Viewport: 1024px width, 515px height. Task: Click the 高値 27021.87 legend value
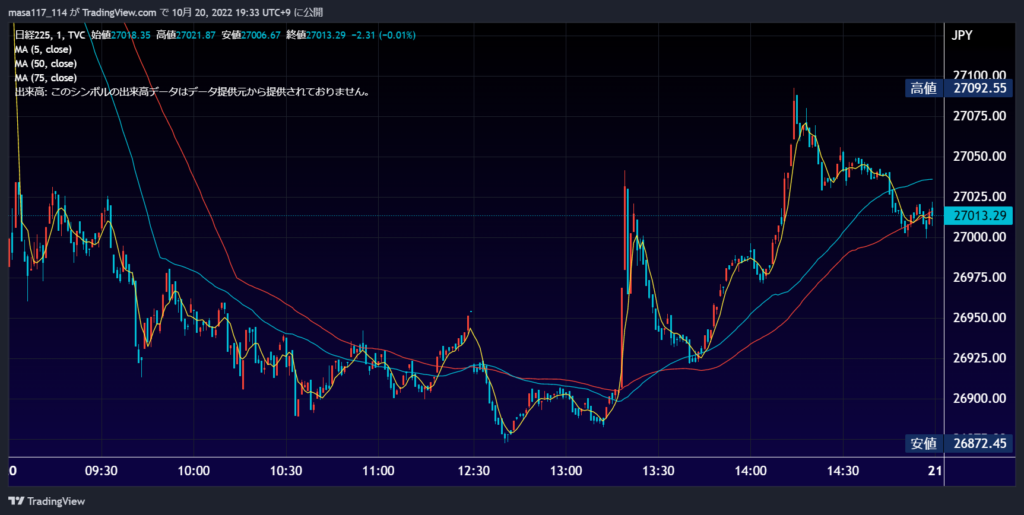[x=185, y=35]
